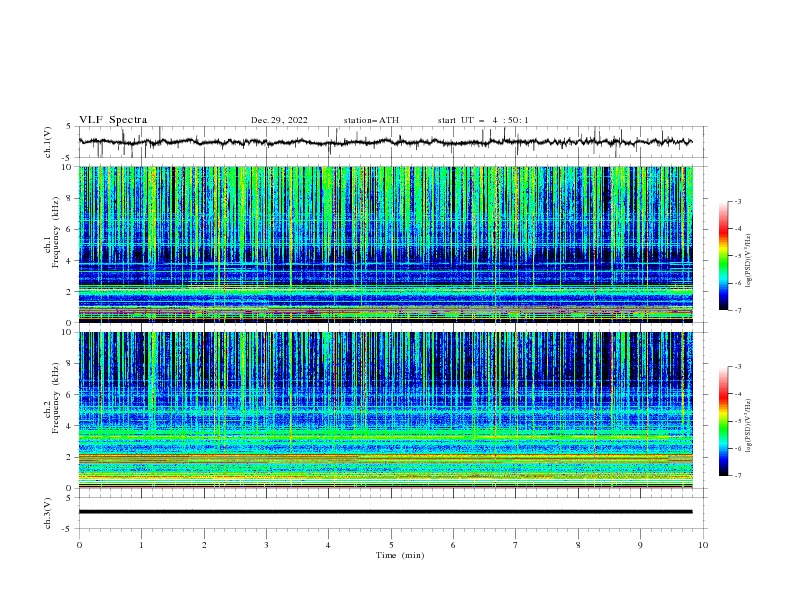This screenshot has height=612, width=792.
Task: Select the "Time (min)" x-axis label
Action: coord(400,555)
